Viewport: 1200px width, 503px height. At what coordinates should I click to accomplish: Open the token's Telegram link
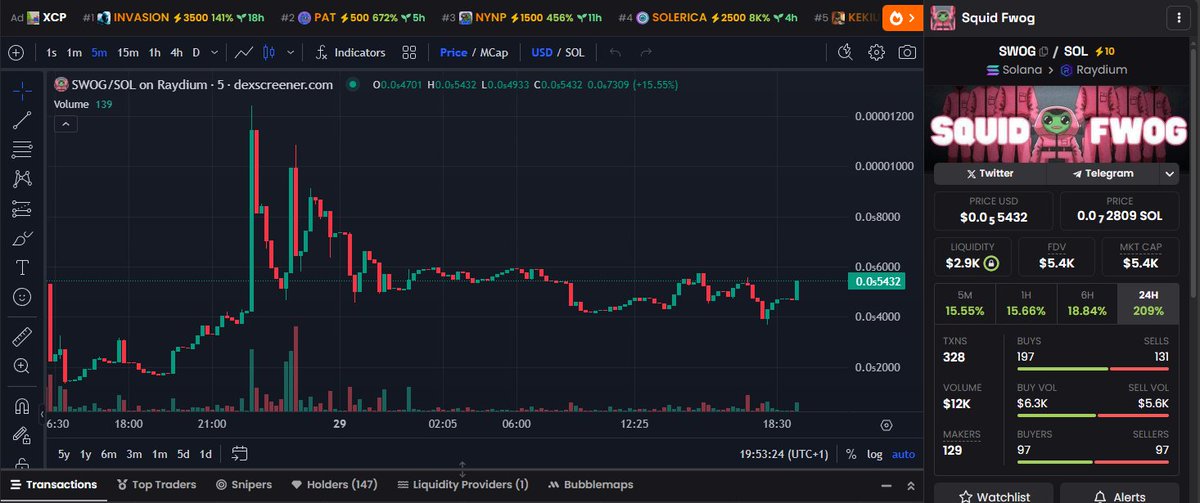[x=1102, y=173]
